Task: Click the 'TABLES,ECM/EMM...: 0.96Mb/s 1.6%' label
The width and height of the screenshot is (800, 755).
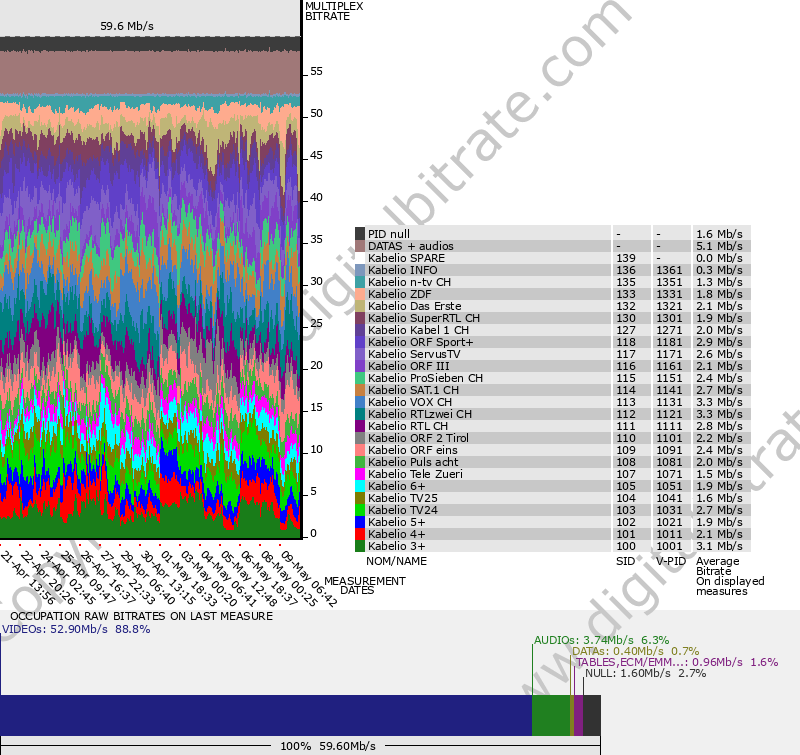Action: (x=677, y=662)
